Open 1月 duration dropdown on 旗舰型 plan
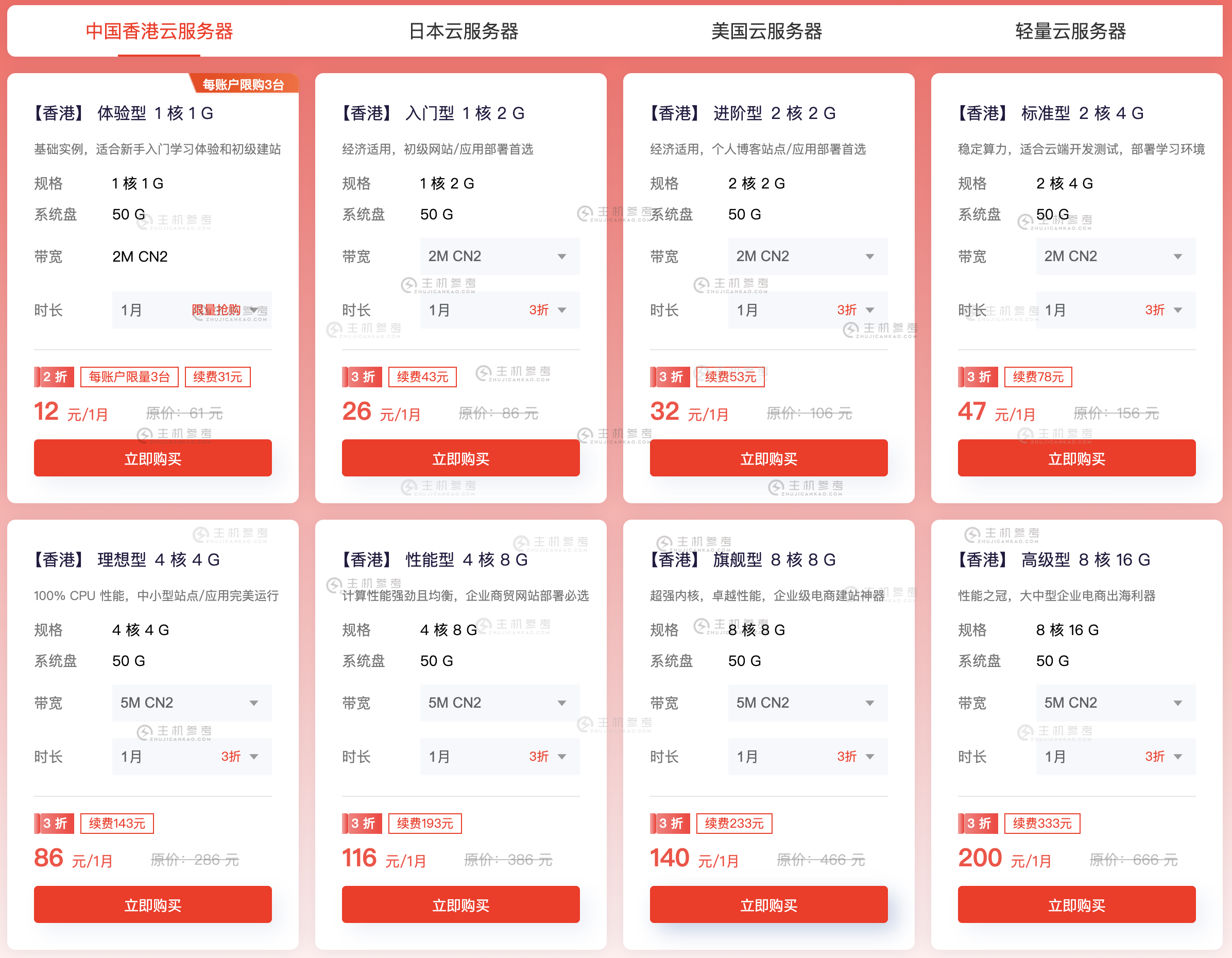The height and width of the screenshot is (958, 1232). [x=807, y=756]
